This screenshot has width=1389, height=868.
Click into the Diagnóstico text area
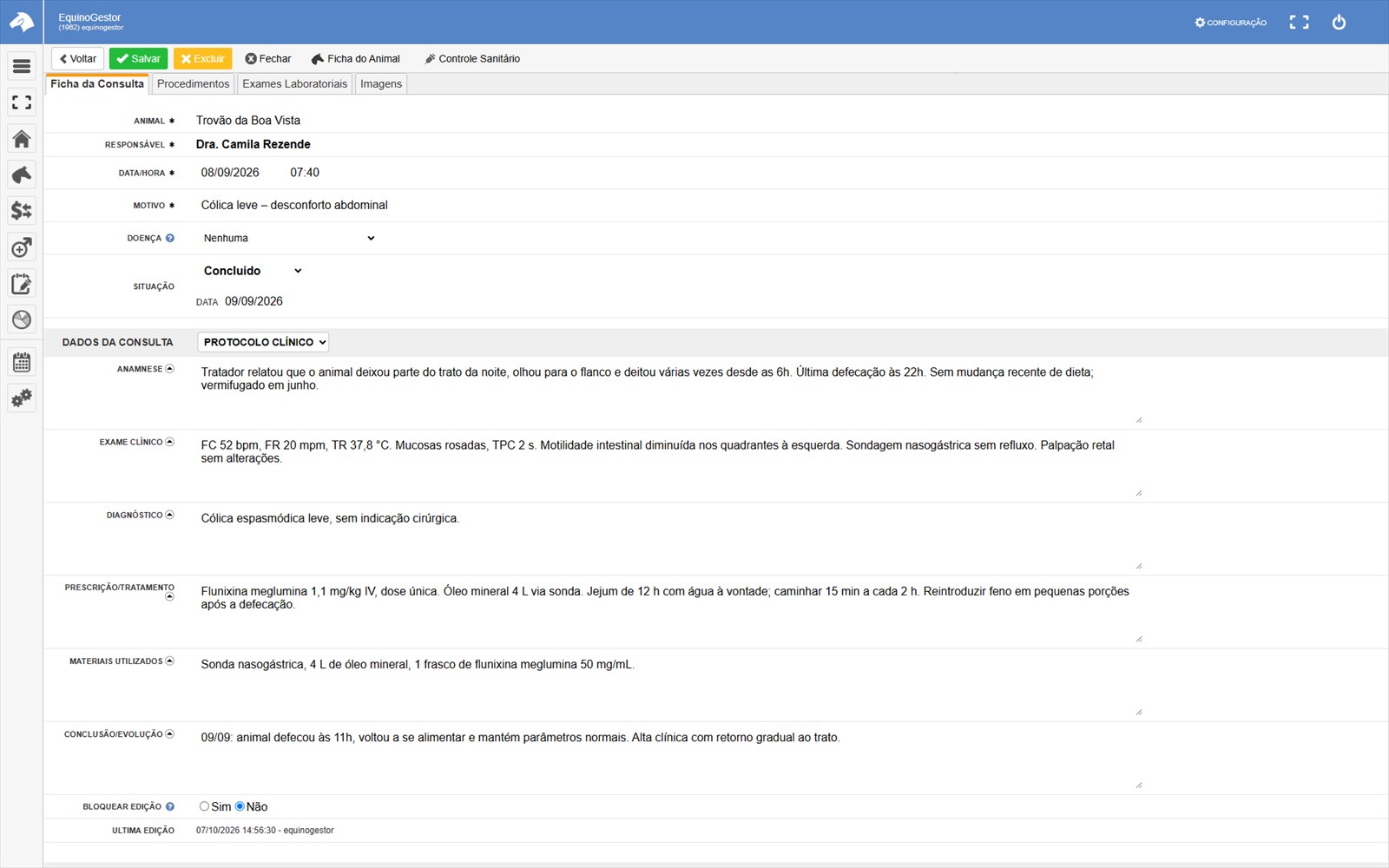tap(669, 538)
